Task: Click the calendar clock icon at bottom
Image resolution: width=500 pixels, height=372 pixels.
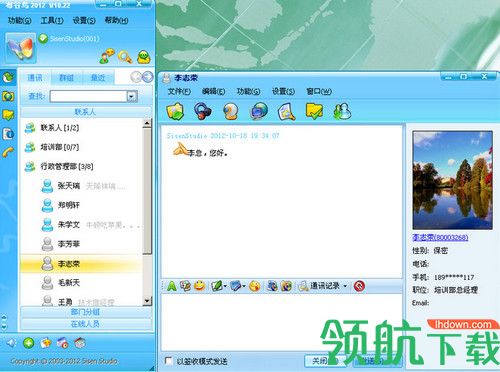Action: (x=62, y=343)
